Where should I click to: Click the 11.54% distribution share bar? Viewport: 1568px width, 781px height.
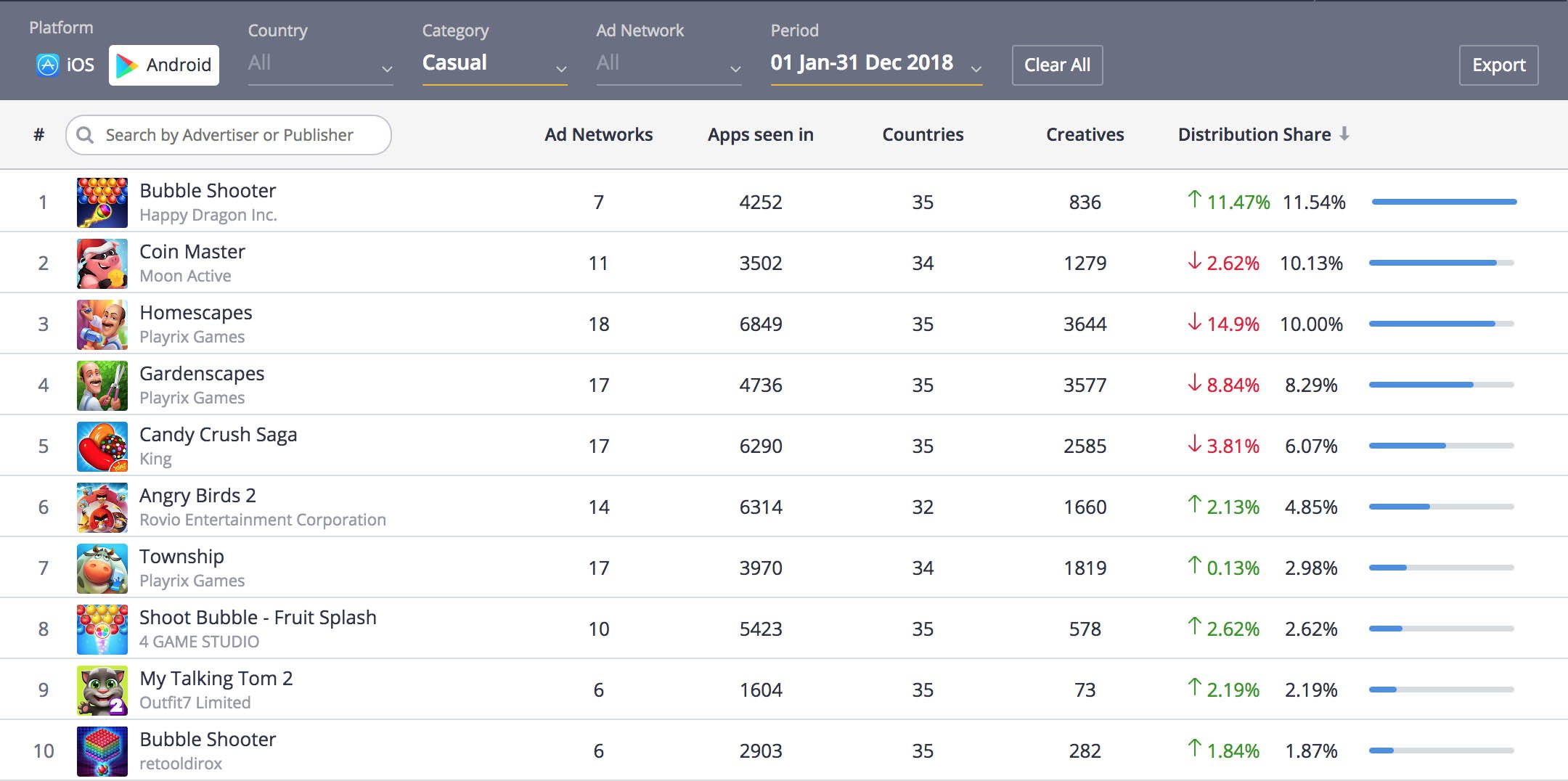pyautogui.click(x=1444, y=202)
